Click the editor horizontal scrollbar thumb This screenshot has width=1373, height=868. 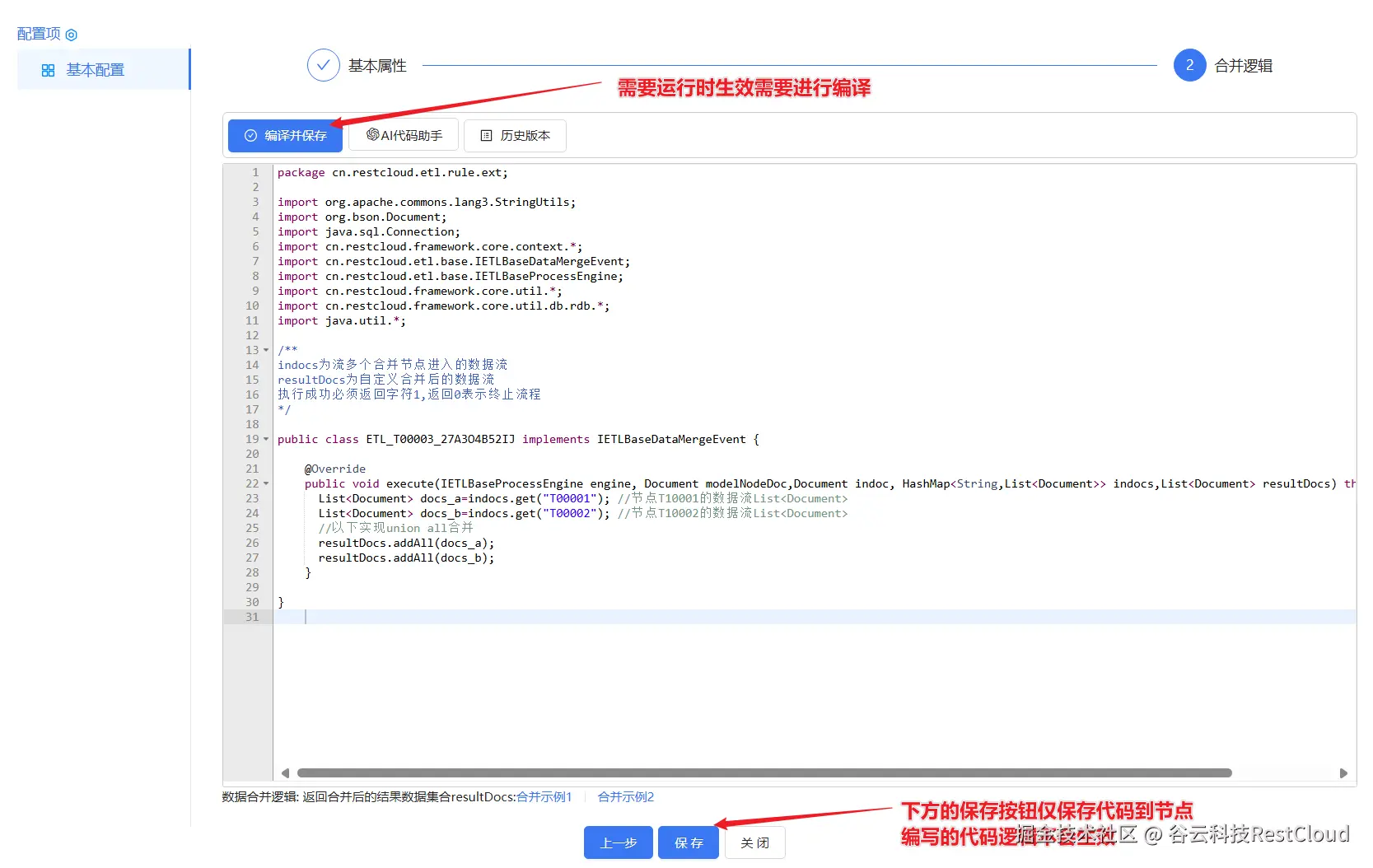(764, 773)
